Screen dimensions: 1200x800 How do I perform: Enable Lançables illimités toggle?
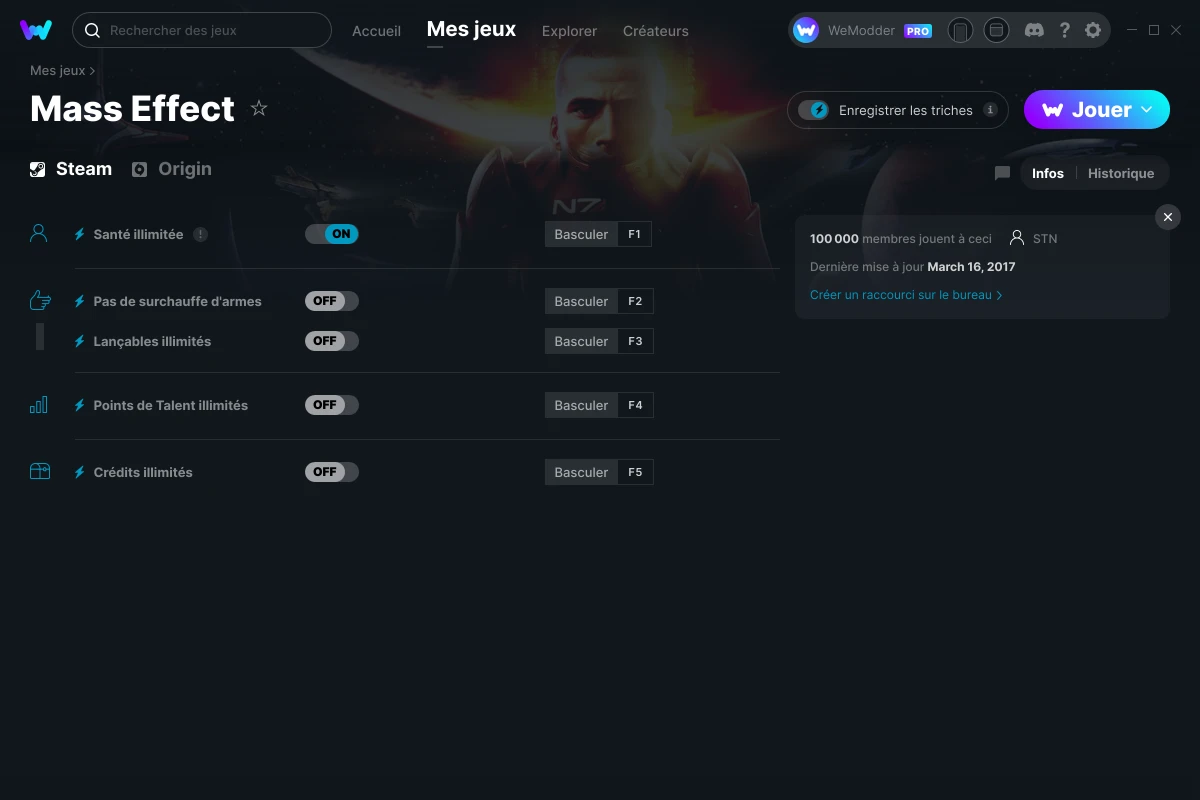(332, 341)
